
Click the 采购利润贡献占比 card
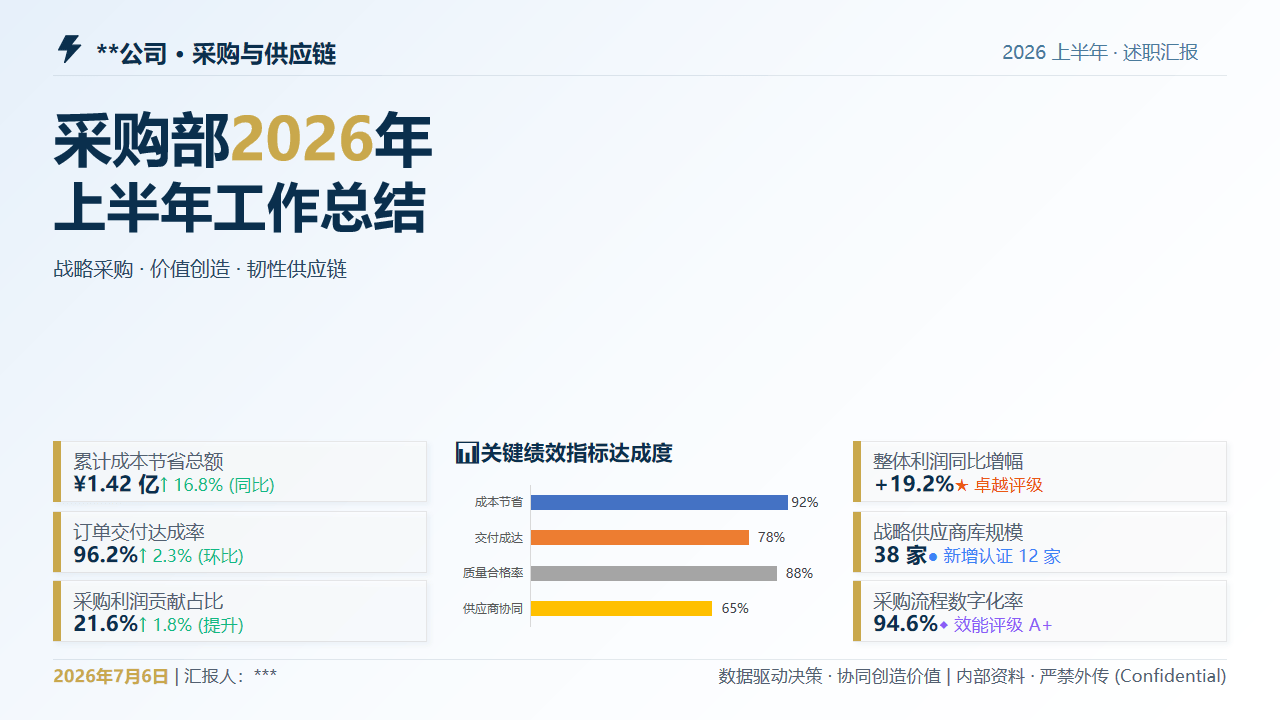240,611
